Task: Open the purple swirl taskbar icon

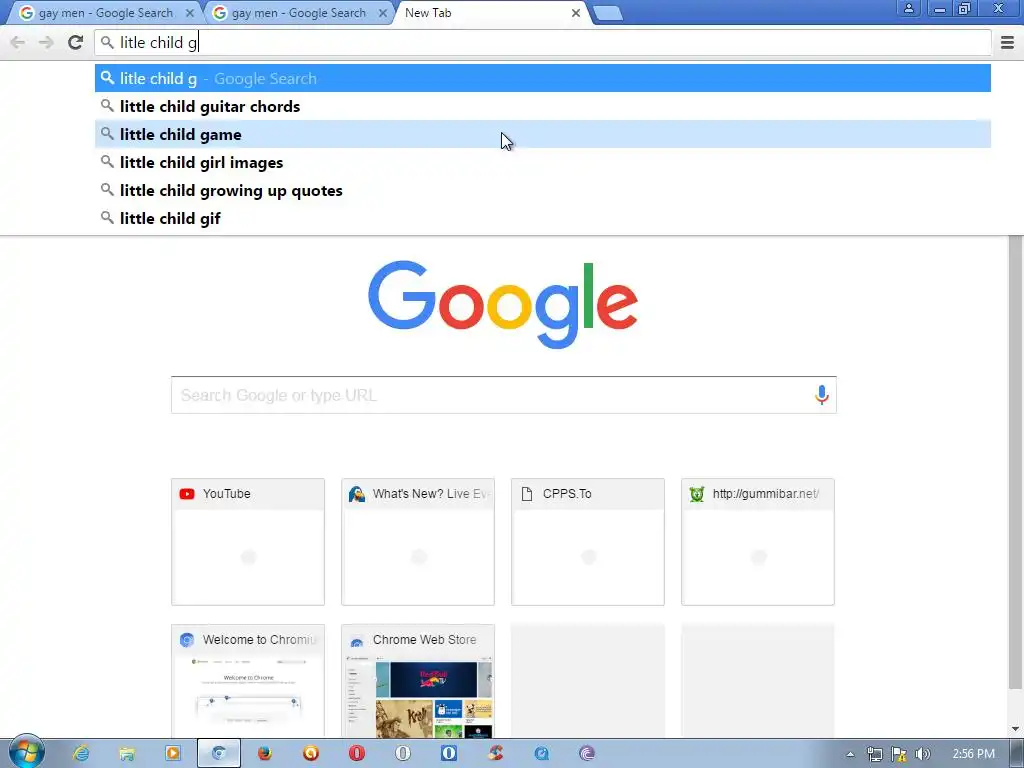Action: 586,754
